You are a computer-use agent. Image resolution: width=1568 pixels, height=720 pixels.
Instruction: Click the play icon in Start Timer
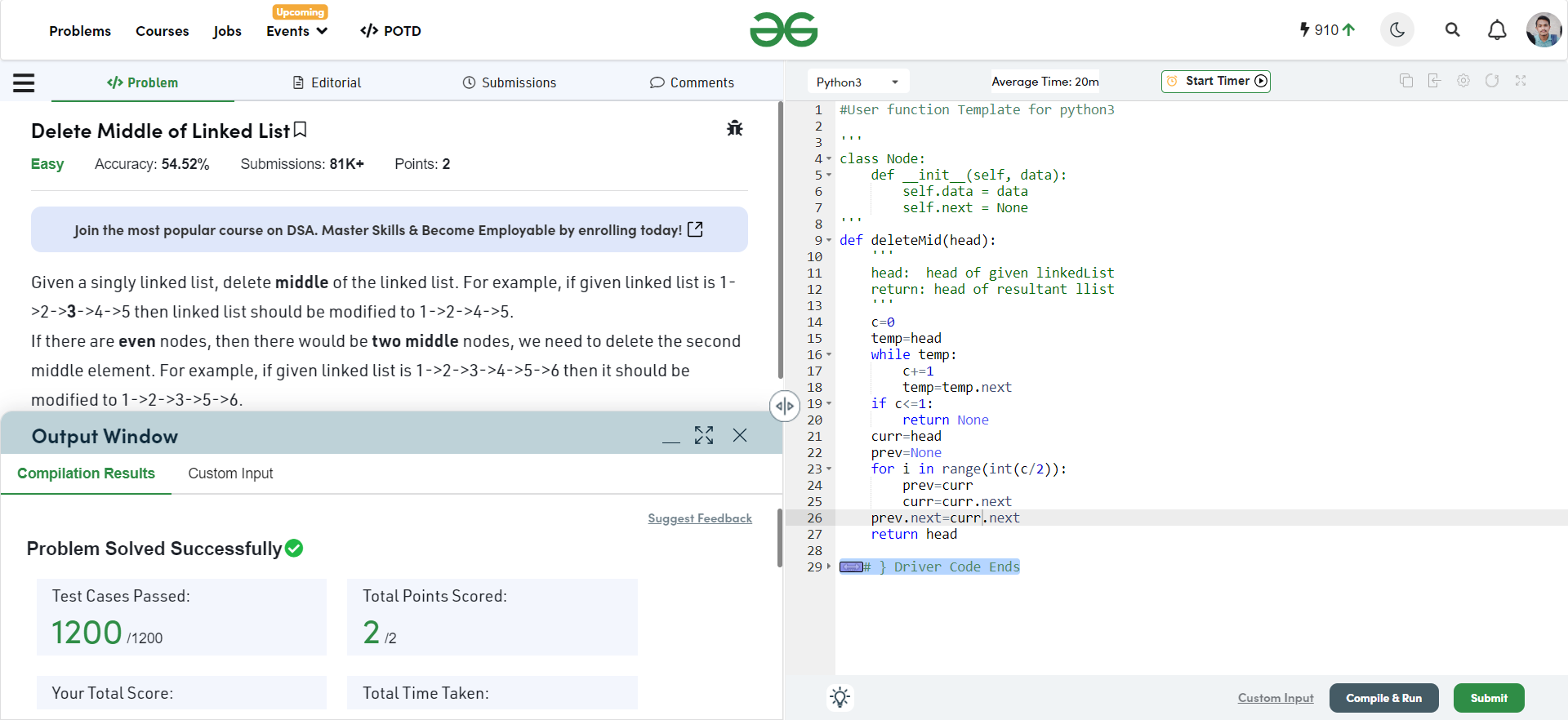[1261, 81]
